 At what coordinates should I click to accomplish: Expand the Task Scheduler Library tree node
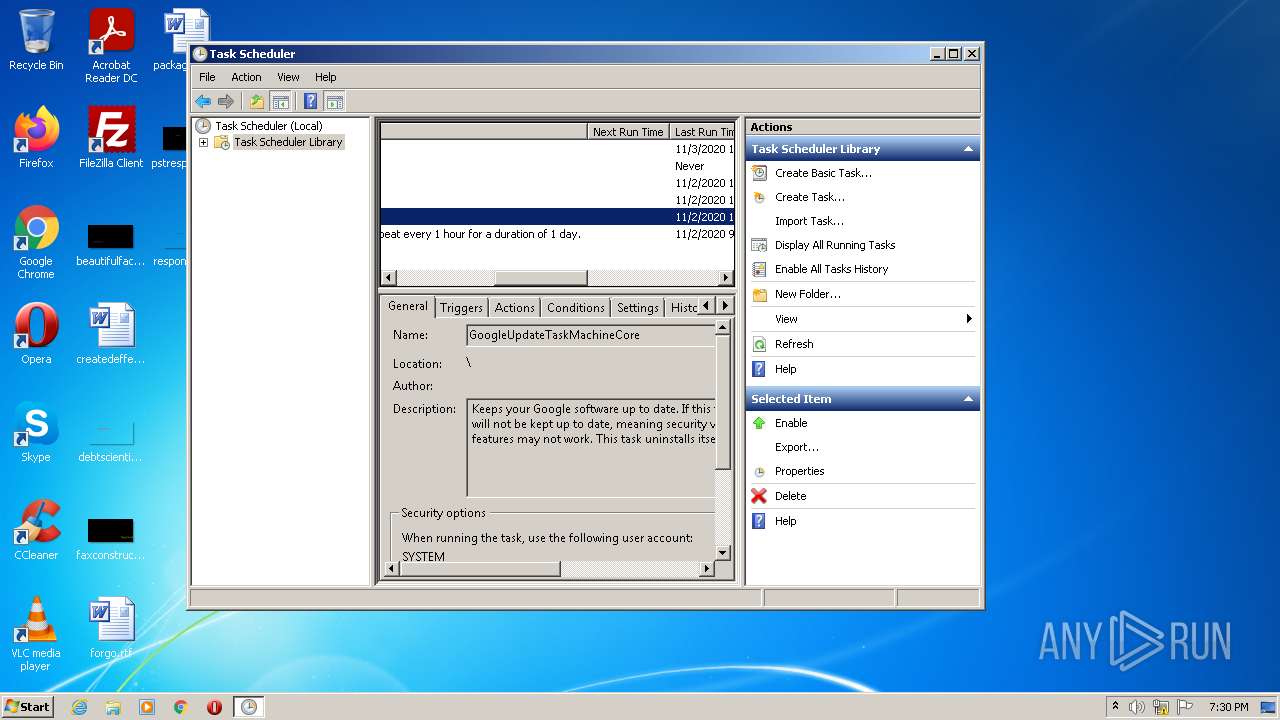coord(203,142)
